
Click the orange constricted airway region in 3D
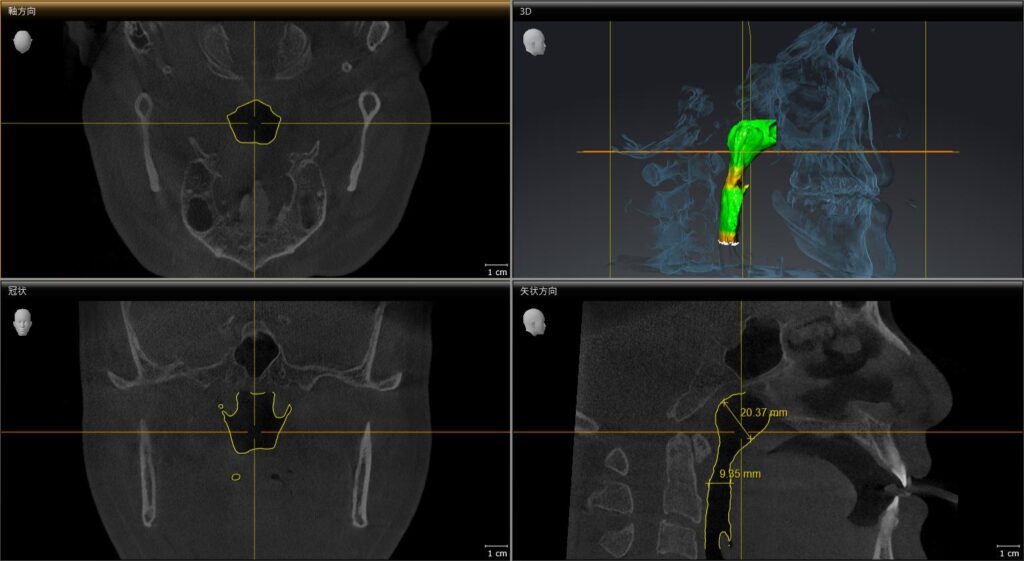(x=739, y=182)
